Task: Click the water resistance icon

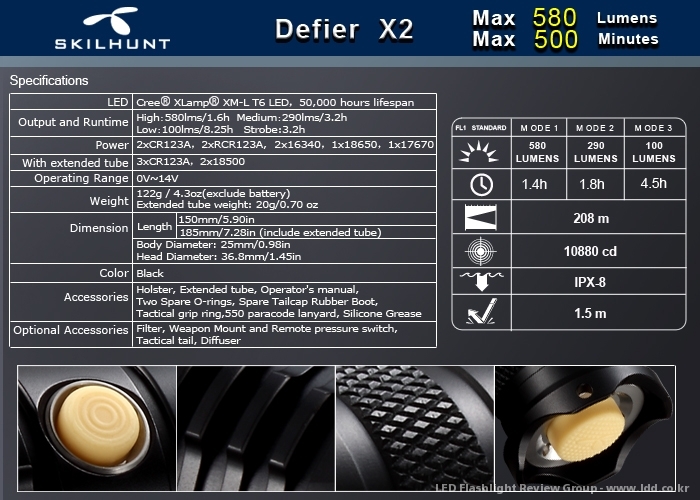Action: click(481, 281)
